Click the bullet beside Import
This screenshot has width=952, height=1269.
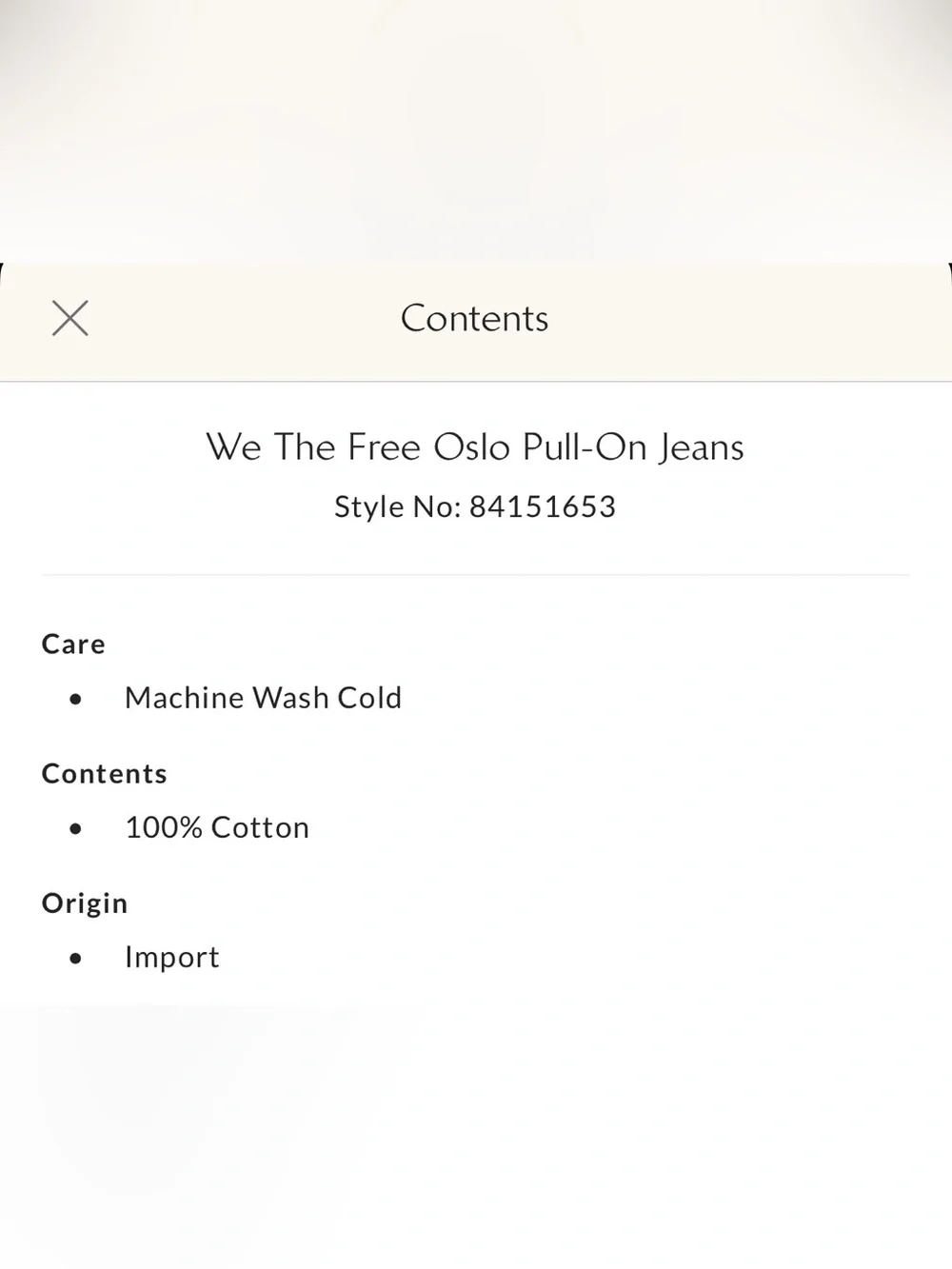tap(76, 959)
